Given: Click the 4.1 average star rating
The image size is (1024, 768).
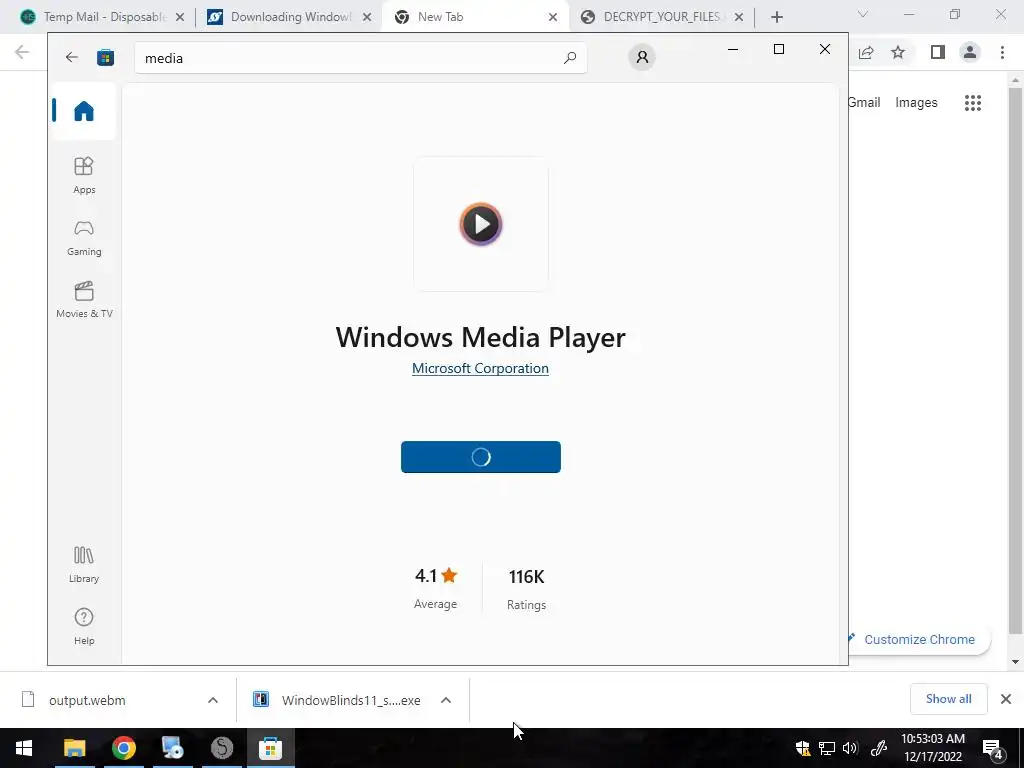Looking at the screenshot, I should point(436,575).
